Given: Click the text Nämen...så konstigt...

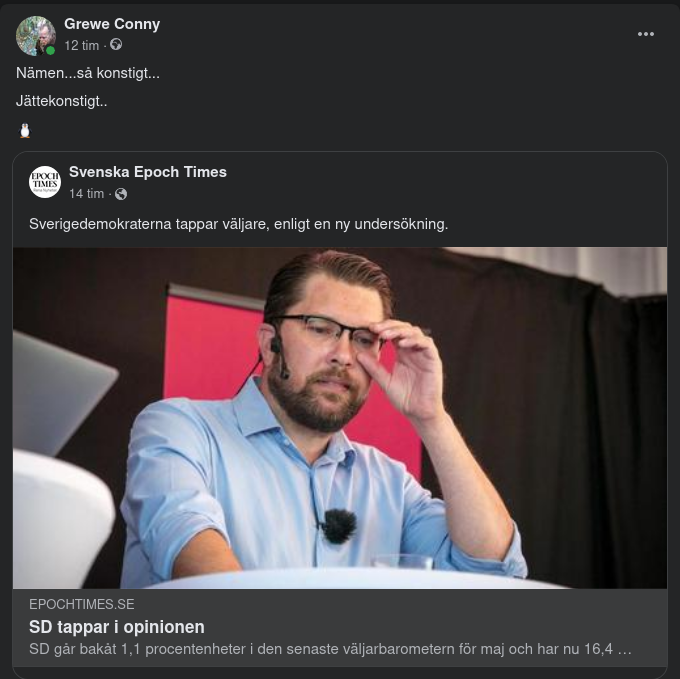Looking at the screenshot, I should pos(88,73).
